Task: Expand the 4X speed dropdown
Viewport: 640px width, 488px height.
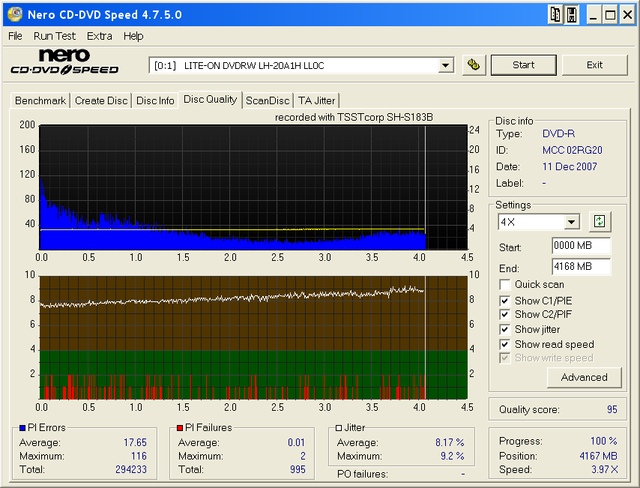Action: point(571,222)
